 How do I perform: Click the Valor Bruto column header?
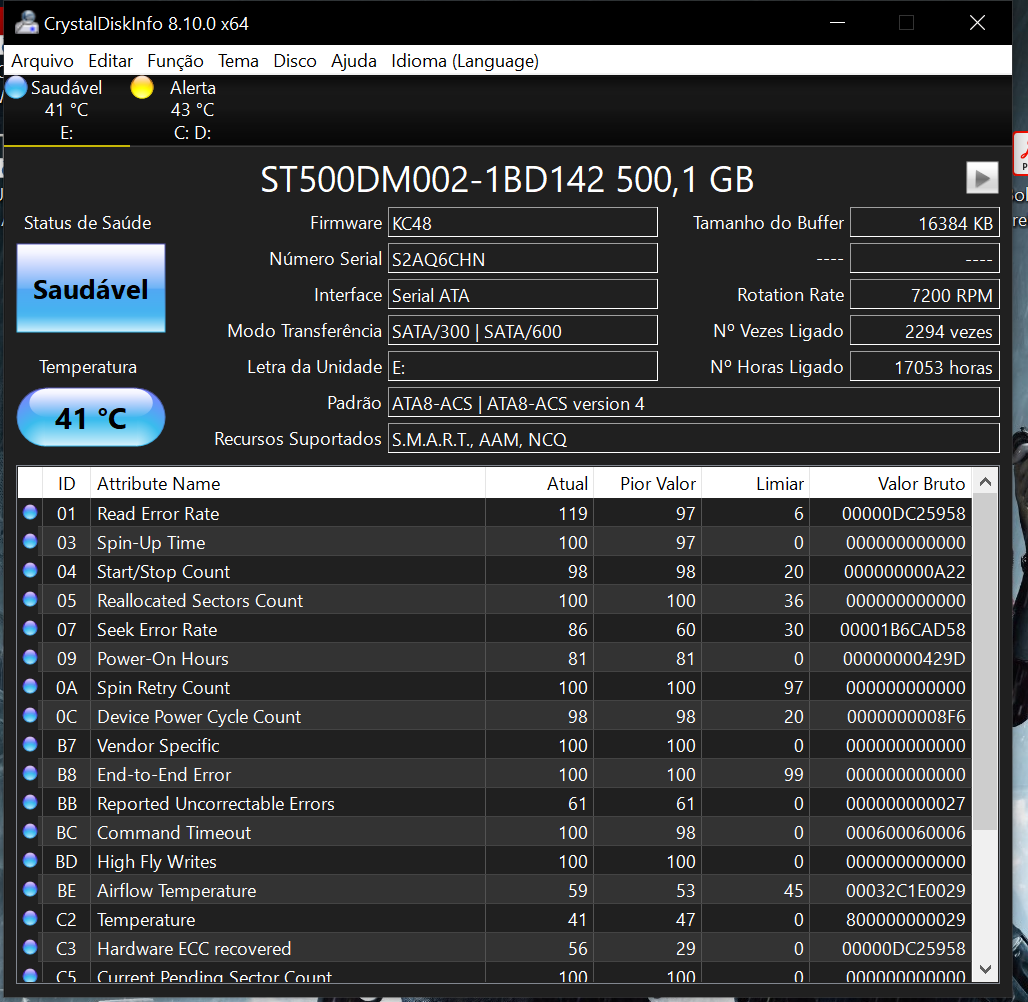(x=890, y=483)
